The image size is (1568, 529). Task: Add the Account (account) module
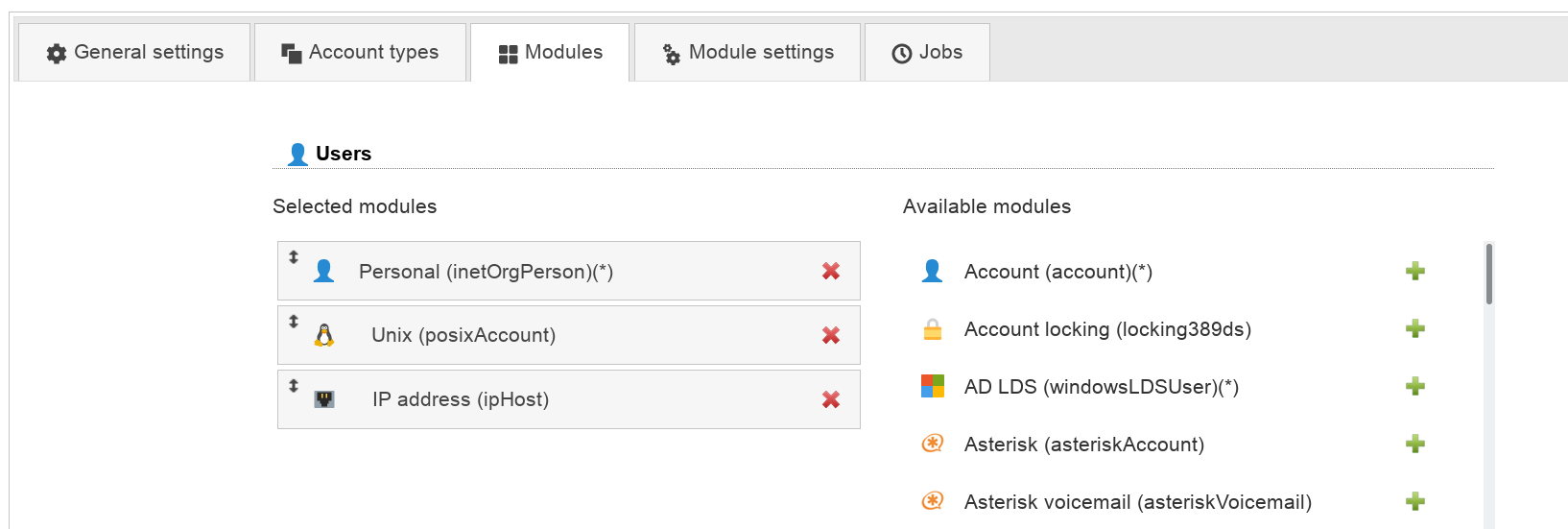tap(1414, 272)
